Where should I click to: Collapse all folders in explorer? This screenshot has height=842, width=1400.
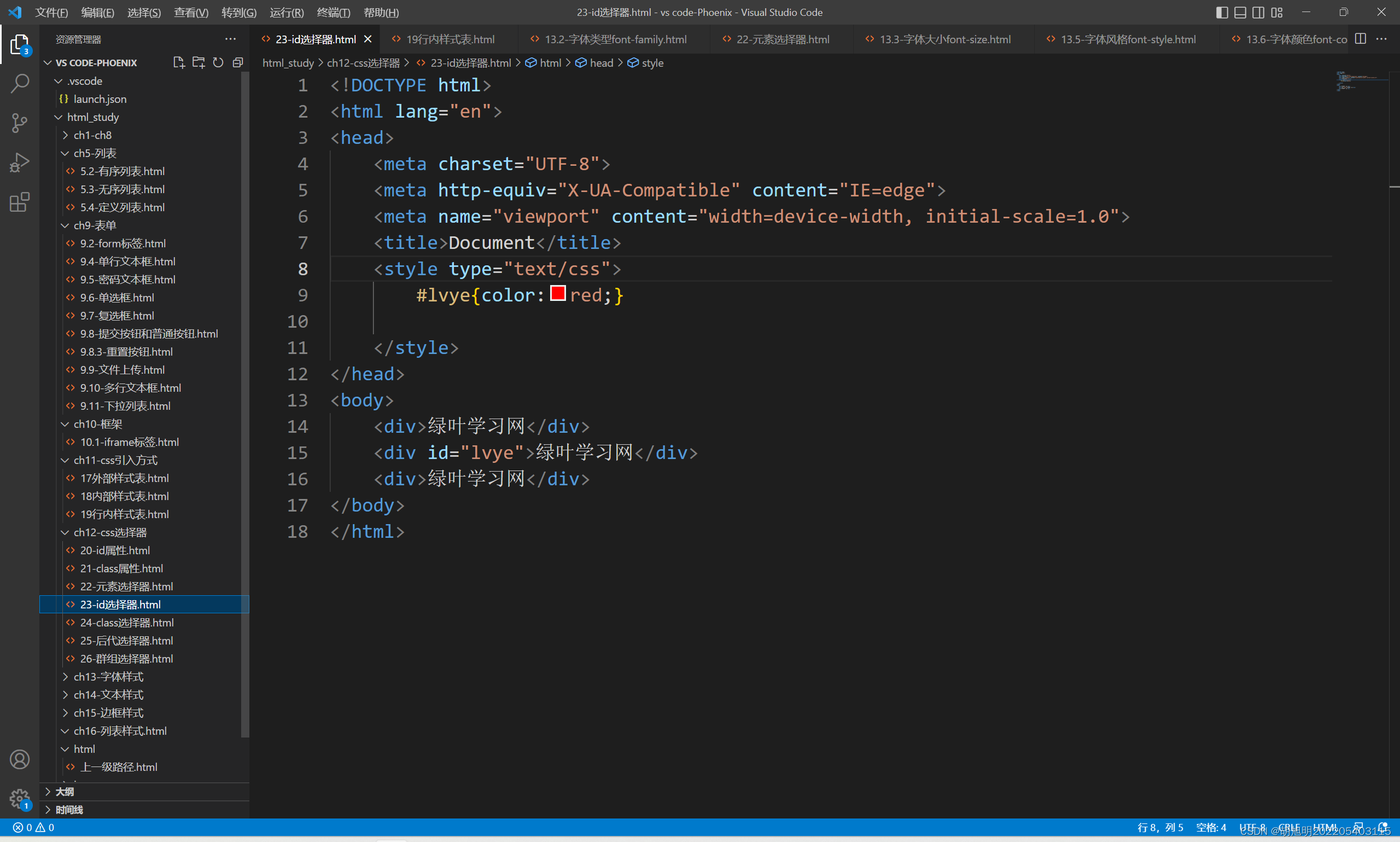tap(238, 62)
